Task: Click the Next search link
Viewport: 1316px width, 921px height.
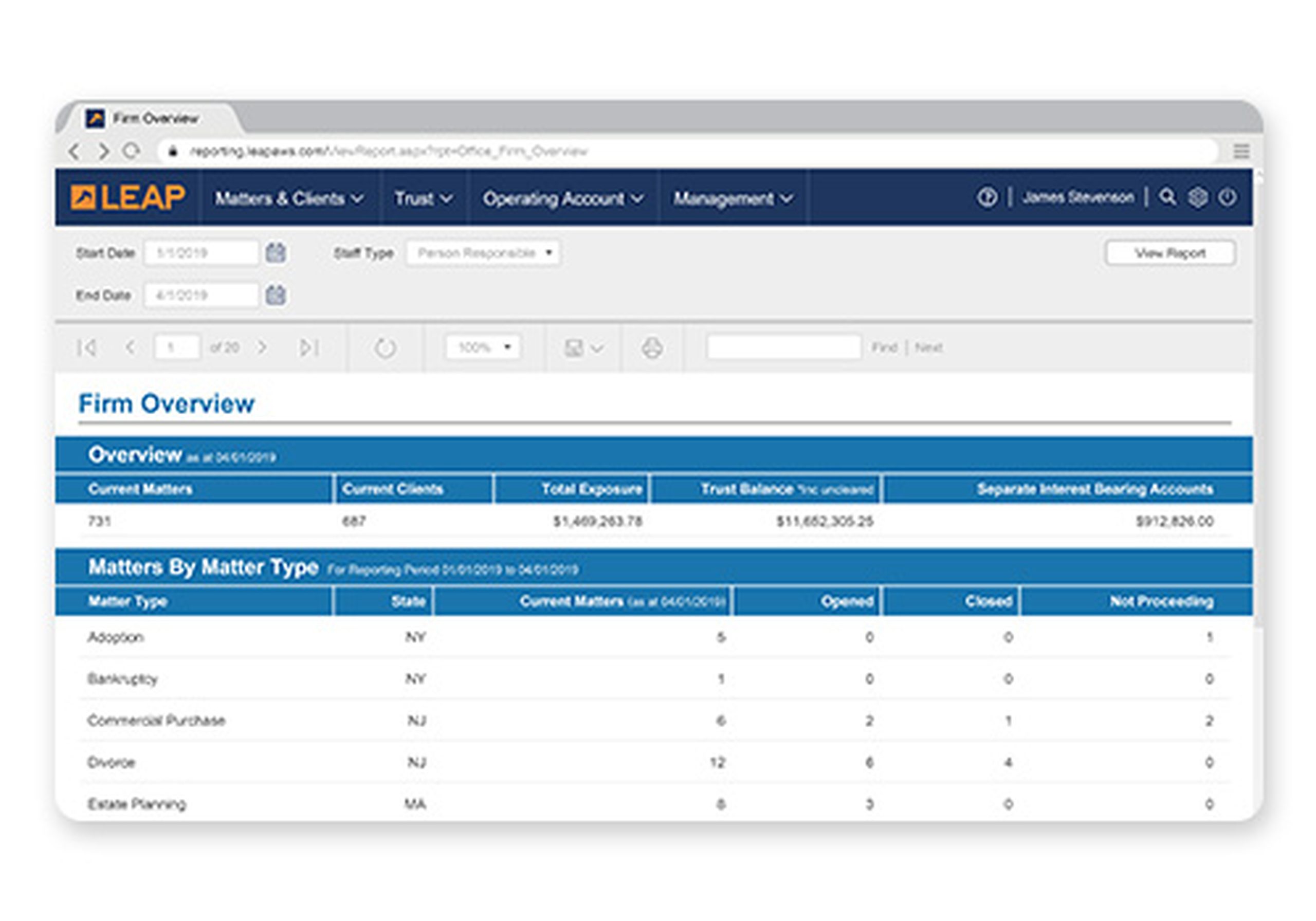Action: click(928, 347)
